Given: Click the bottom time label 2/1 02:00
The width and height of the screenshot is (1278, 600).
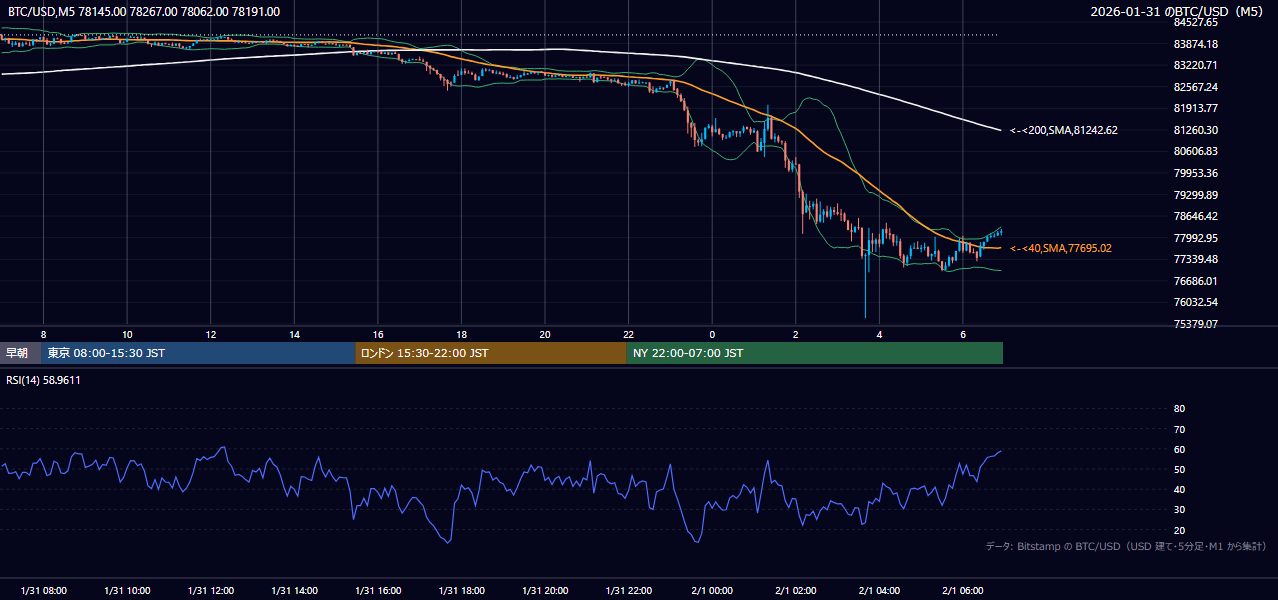Looking at the screenshot, I should pyautogui.click(x=796, y=591).
